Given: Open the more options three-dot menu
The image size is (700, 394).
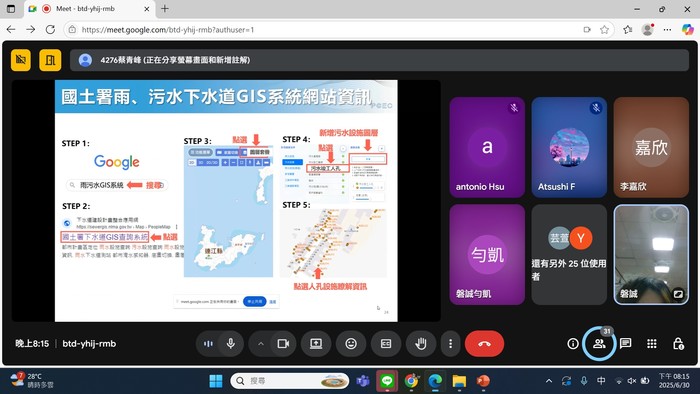Looking at the screenshot, I should (x=450, y=344).
